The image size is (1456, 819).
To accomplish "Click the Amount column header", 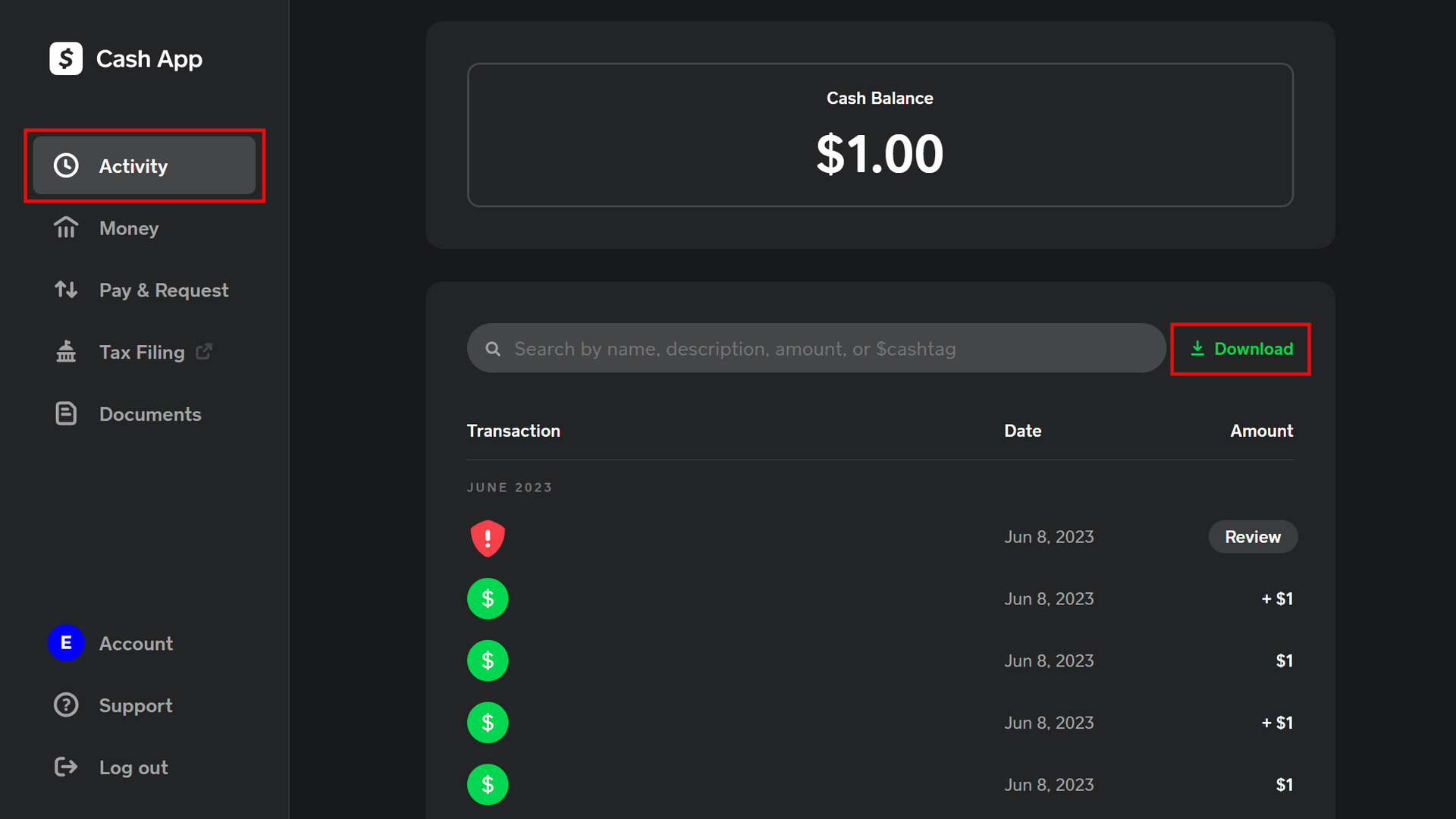I will tap(1261, 431).
